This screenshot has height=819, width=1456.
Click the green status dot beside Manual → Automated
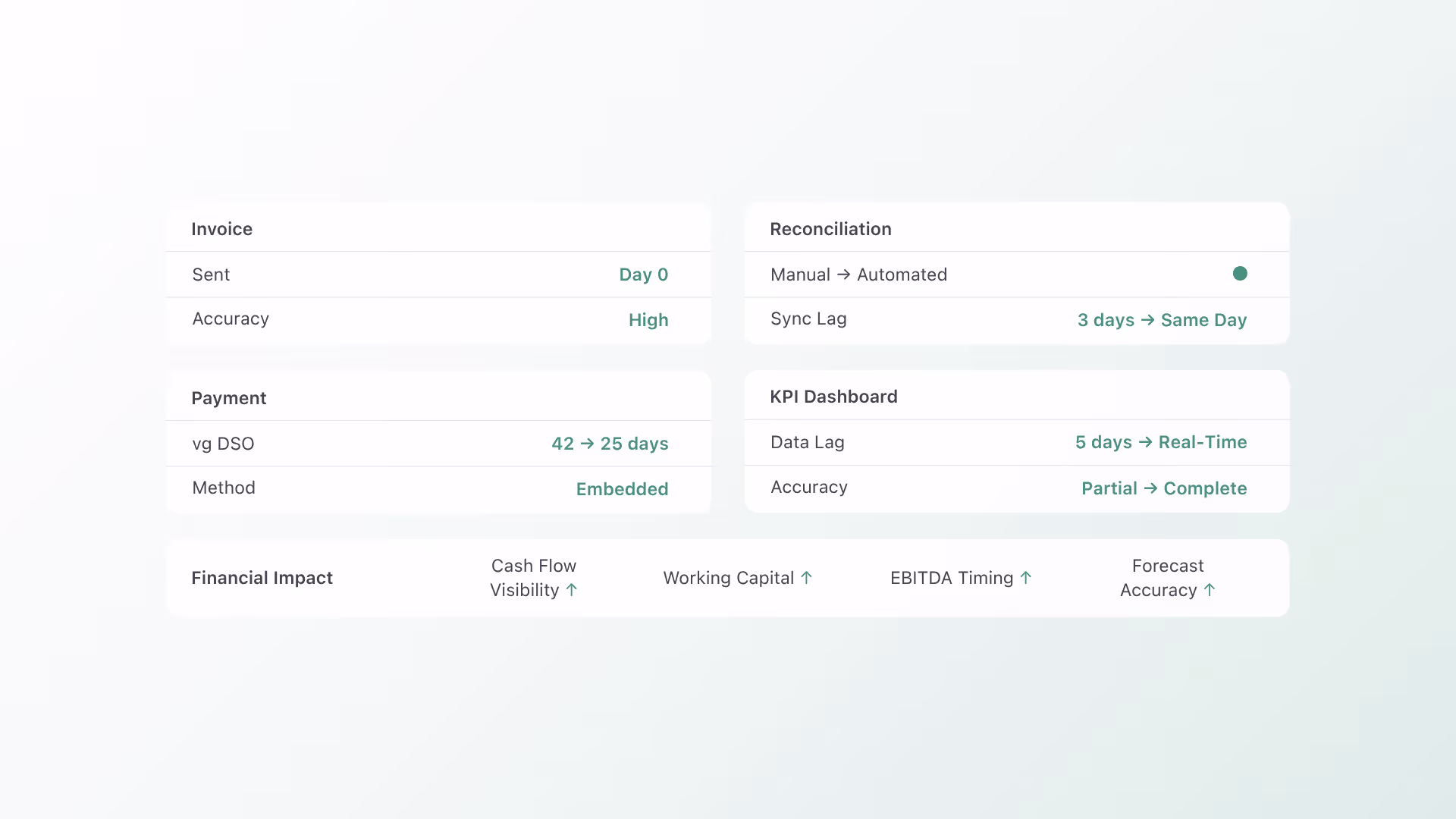click(1240, 274)
